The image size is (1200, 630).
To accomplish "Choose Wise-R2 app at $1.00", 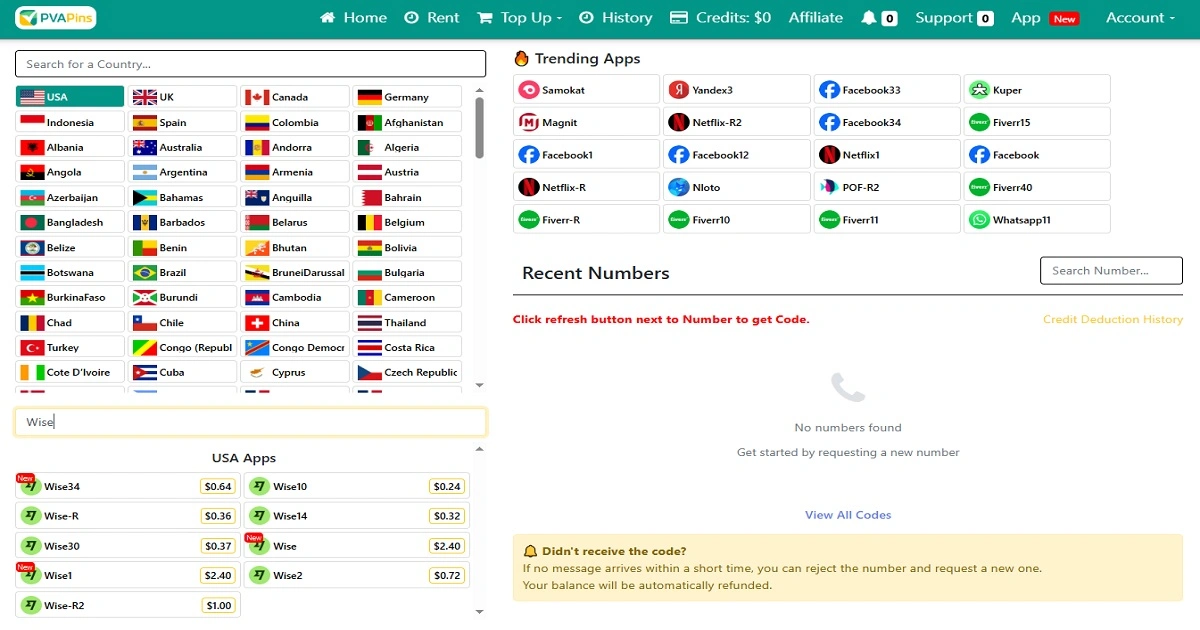I will click(x=128, y=605).
